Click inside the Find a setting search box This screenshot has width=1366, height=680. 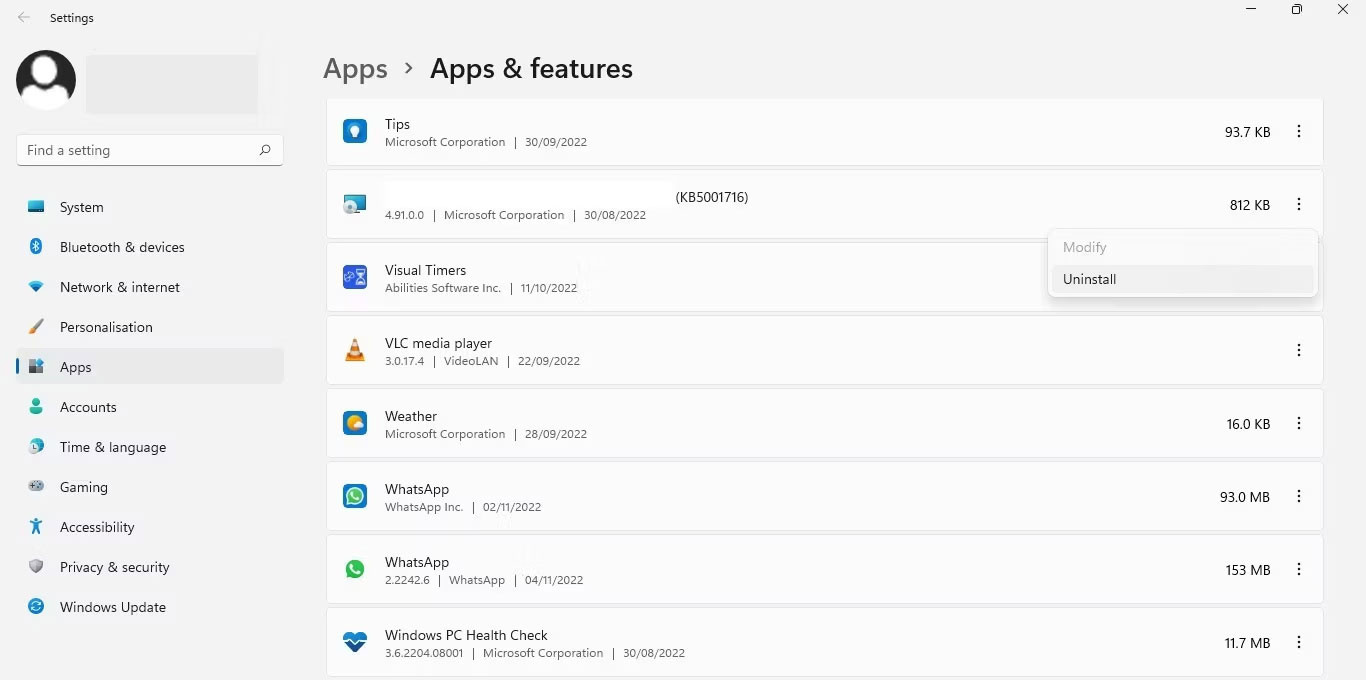[x=140, y=150]
